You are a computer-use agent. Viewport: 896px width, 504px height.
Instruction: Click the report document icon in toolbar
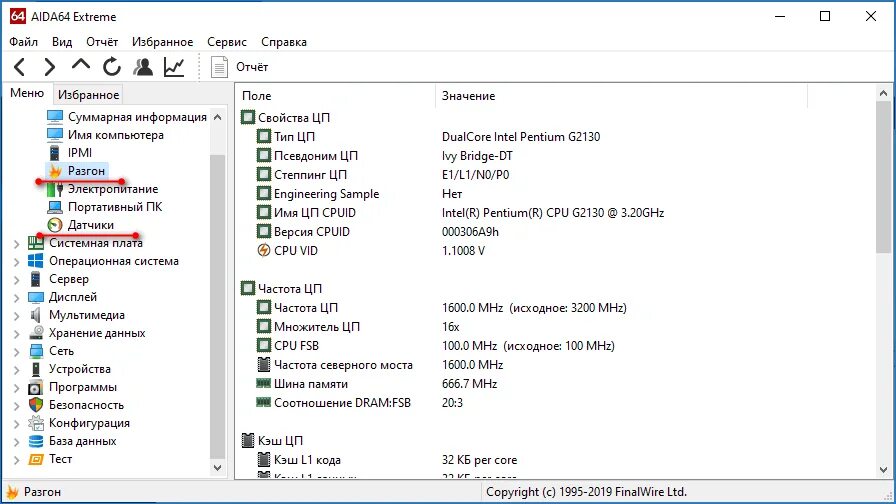point(219,67)
